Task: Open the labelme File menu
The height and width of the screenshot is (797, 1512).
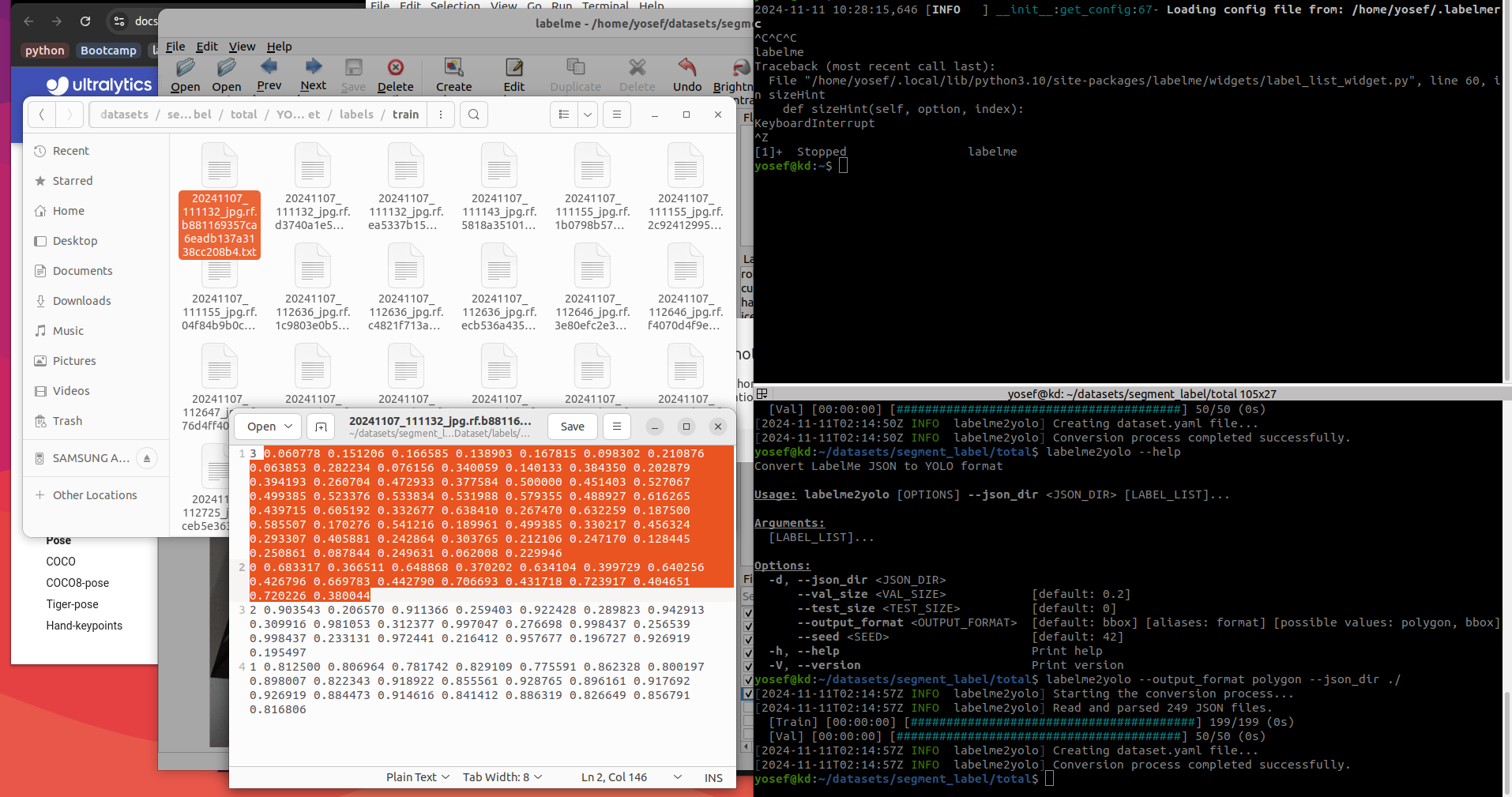Action: pos(175,47)
